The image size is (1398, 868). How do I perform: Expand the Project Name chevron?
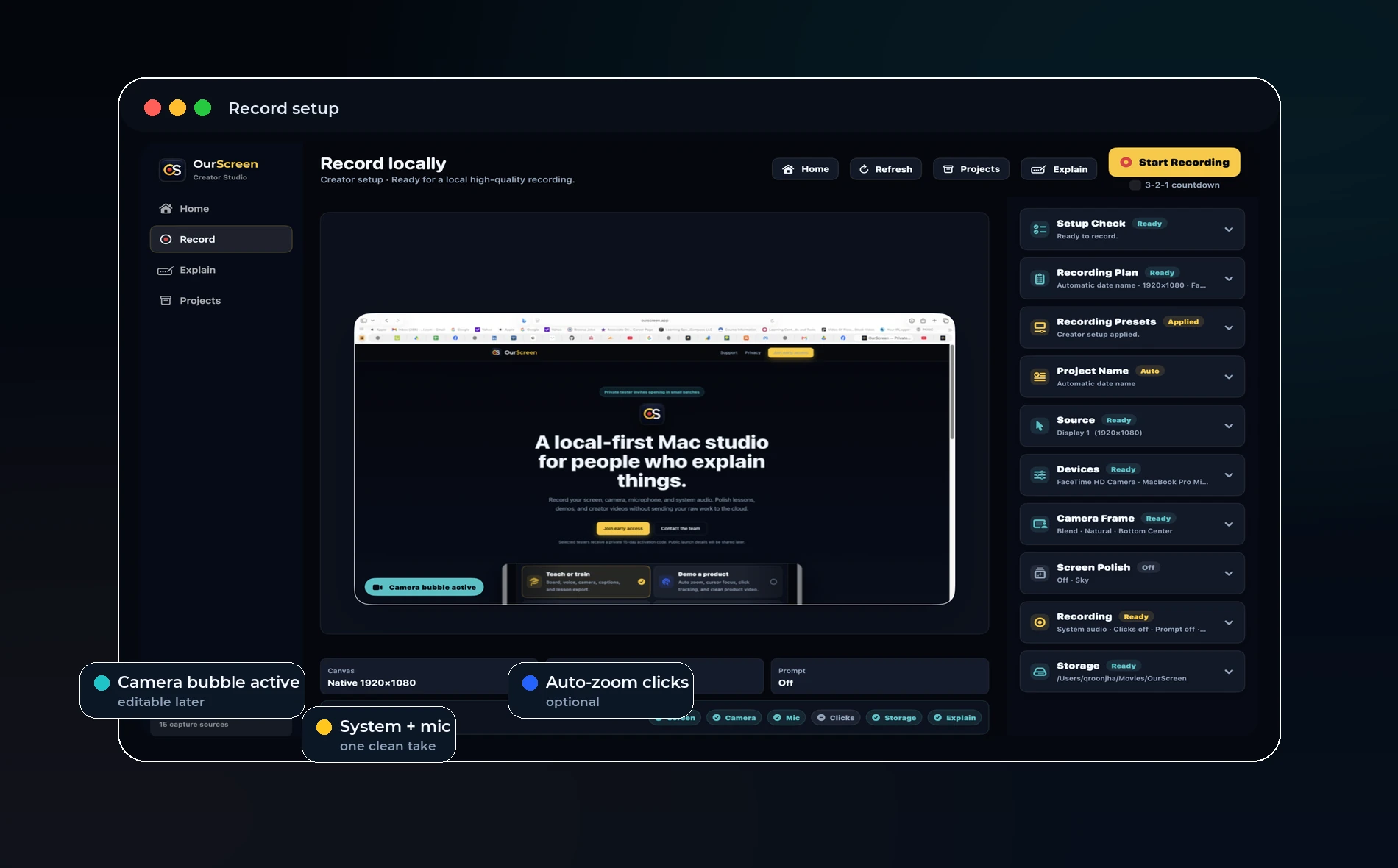point(1229,377)
